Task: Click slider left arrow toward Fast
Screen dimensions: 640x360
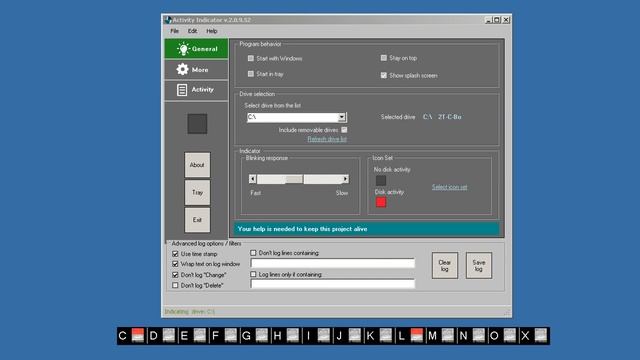Action: 253,179
